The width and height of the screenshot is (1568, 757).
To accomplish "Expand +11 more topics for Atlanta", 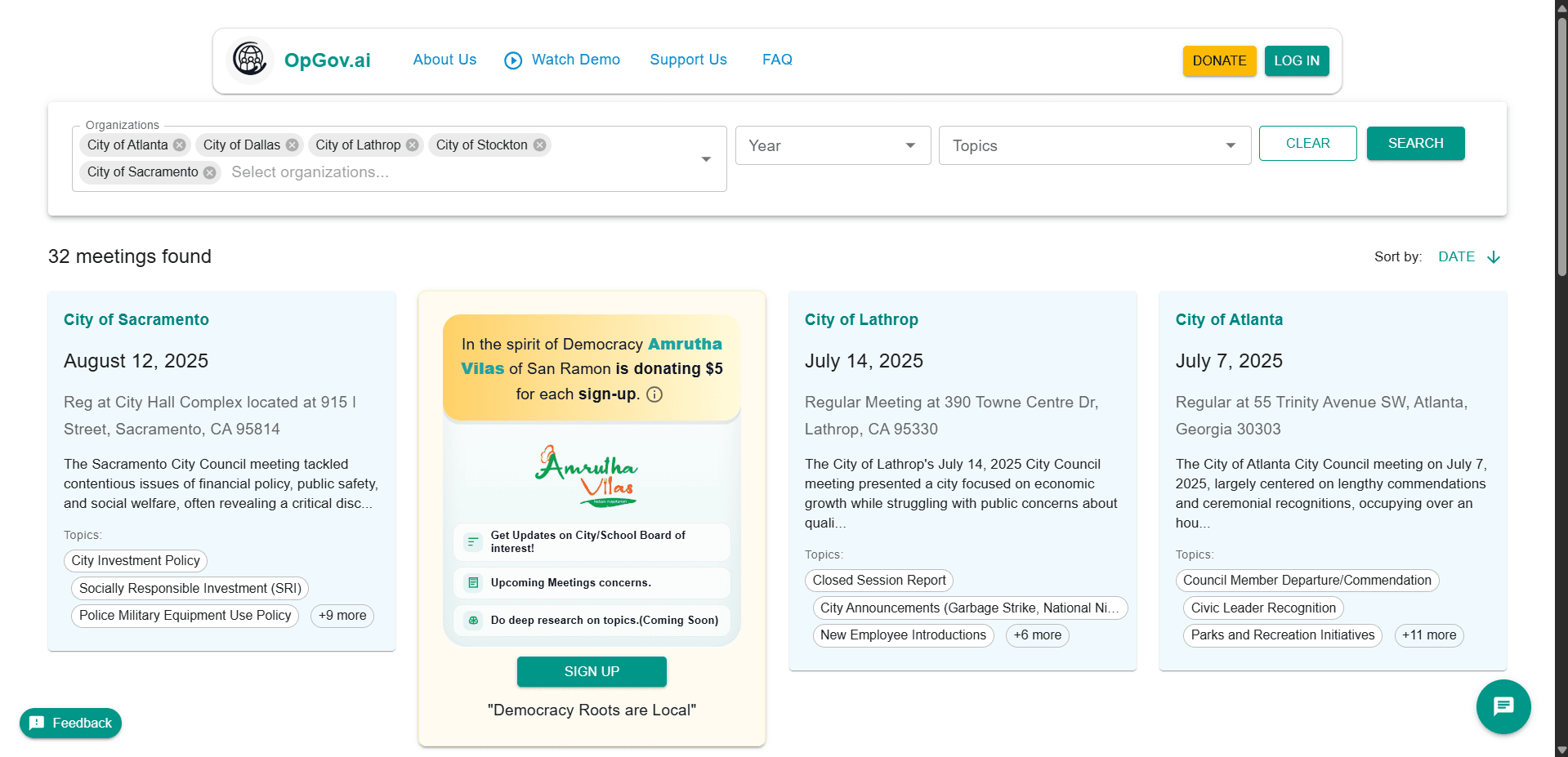I will (1429, 635).
